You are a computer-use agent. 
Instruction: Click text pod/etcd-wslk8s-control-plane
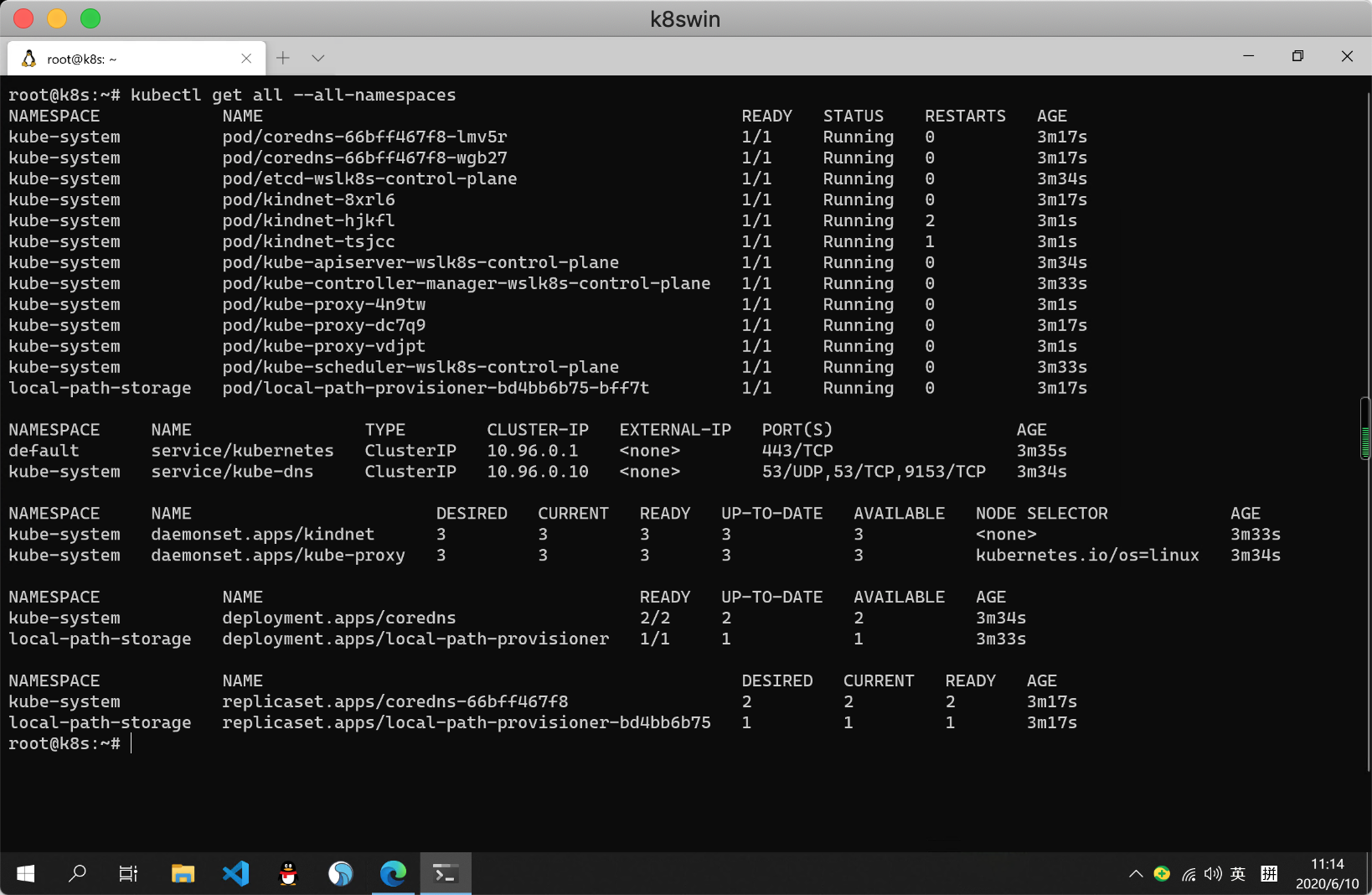click(369, 178)
